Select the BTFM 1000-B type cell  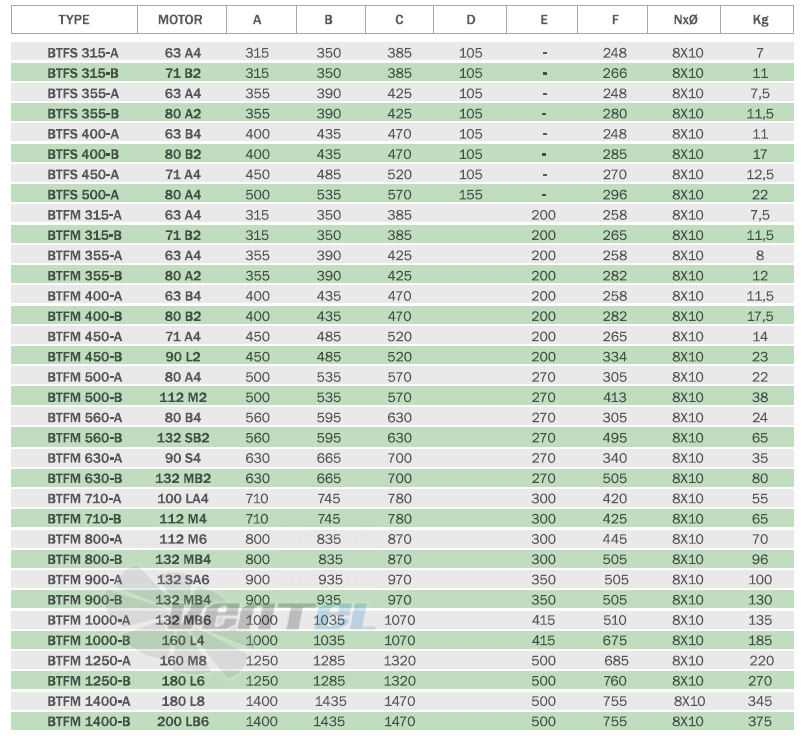point(88,640)
